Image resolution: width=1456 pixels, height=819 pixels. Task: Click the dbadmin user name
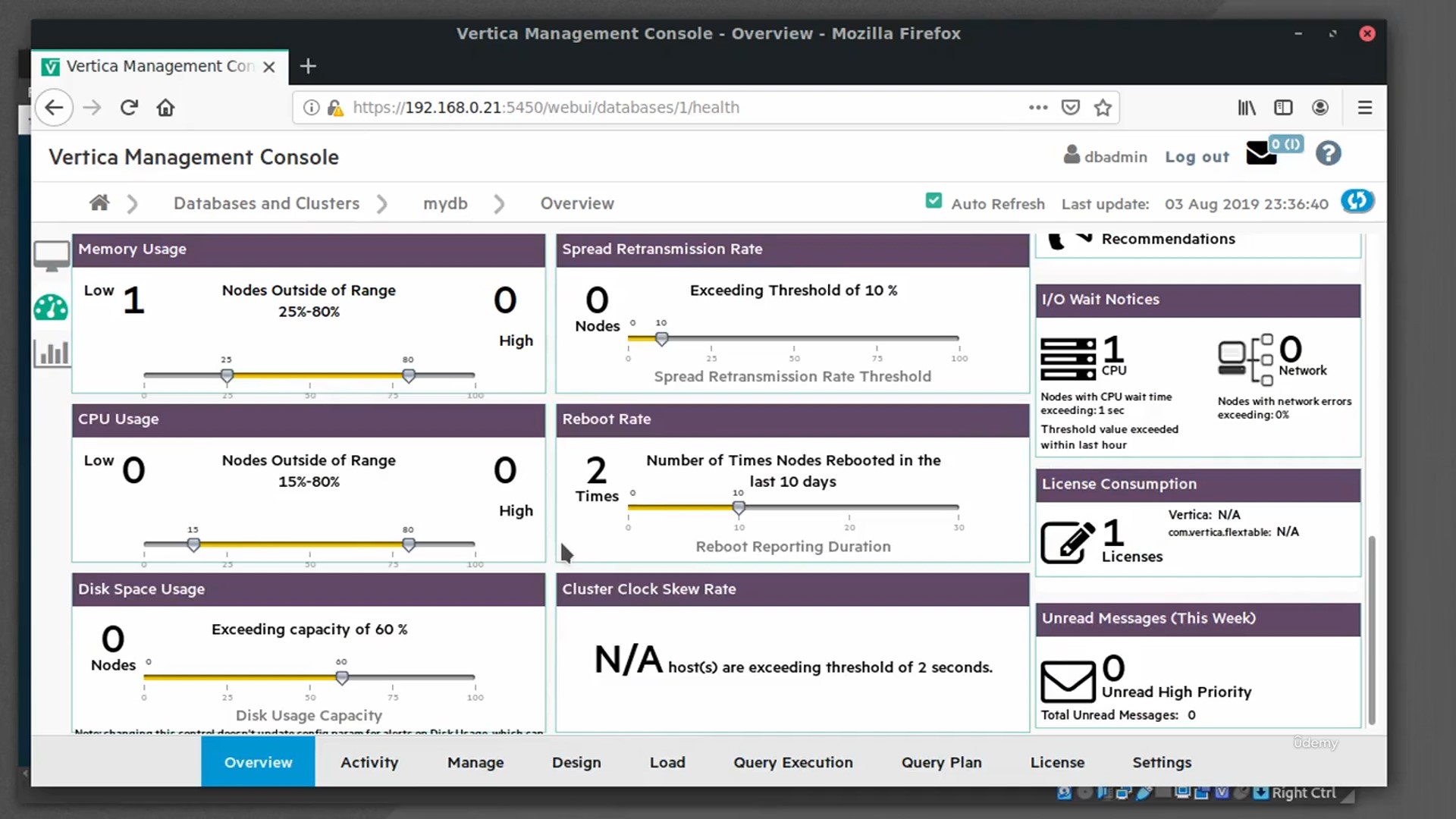point(1116,156)
